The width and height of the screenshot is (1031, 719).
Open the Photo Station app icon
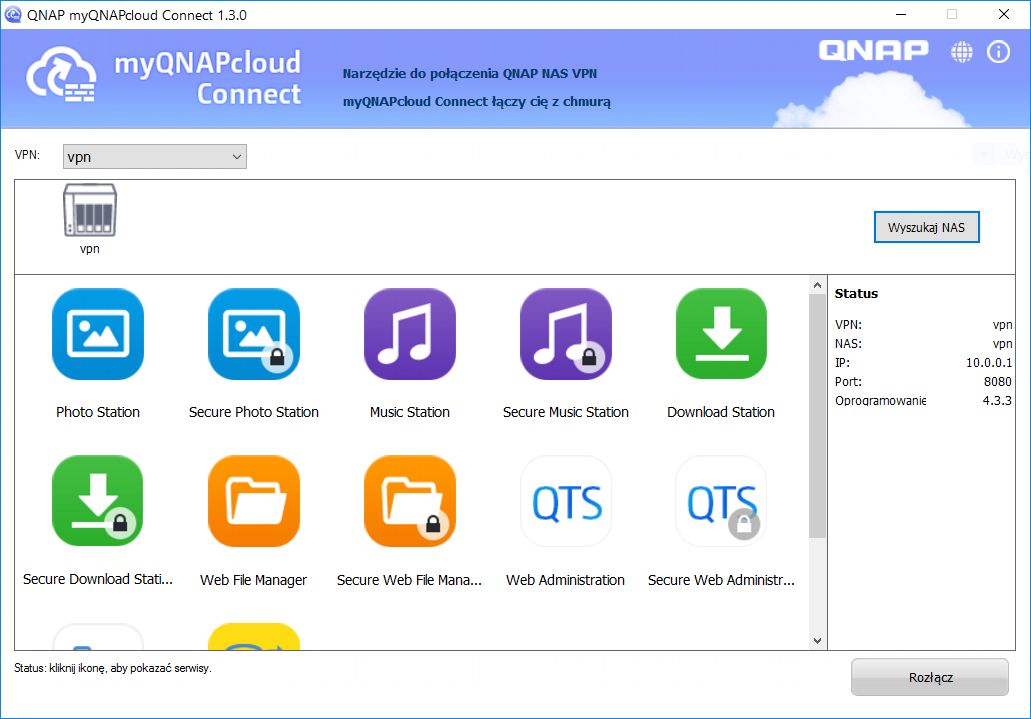pos(98,334)
